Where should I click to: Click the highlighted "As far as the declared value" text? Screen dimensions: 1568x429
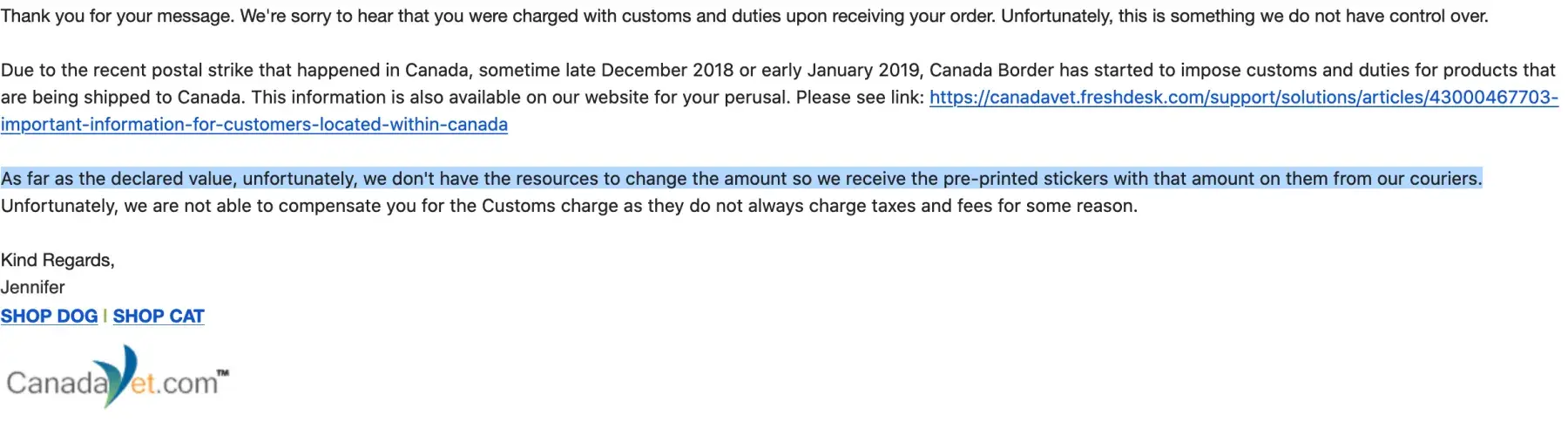pos(118,179)
